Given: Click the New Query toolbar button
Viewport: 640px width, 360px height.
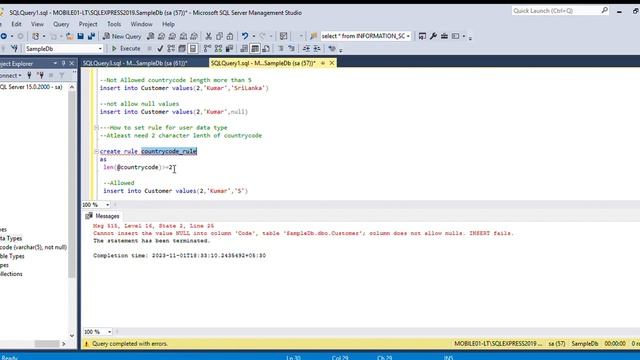Looking at the screenshot, I should click(x=122, y=36).
